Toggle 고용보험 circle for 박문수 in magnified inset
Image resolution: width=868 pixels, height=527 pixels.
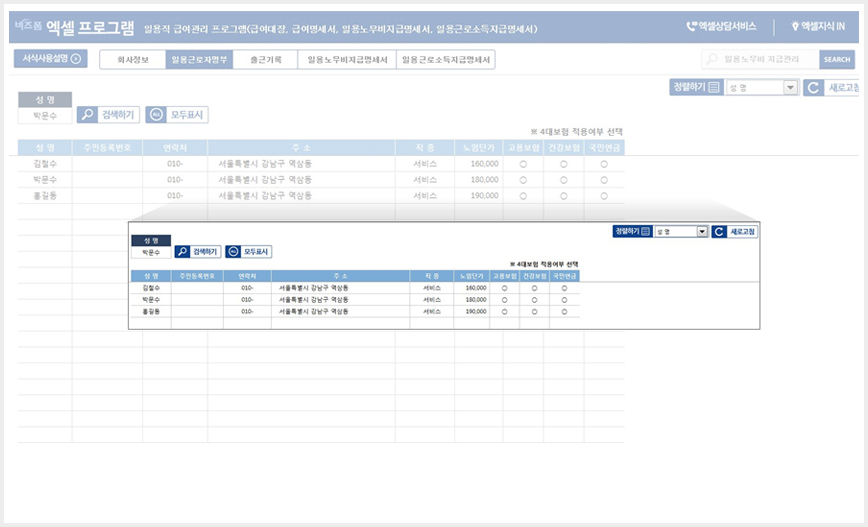point(504,299)
